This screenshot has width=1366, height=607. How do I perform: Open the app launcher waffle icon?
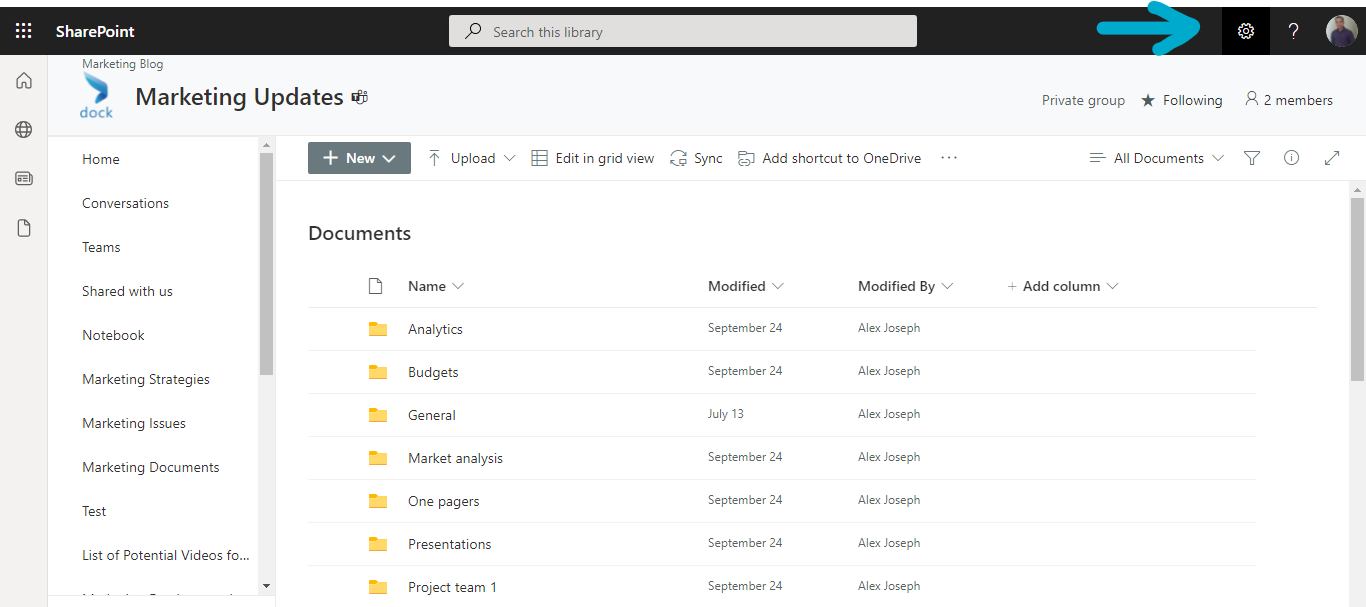tap(23, 30)
